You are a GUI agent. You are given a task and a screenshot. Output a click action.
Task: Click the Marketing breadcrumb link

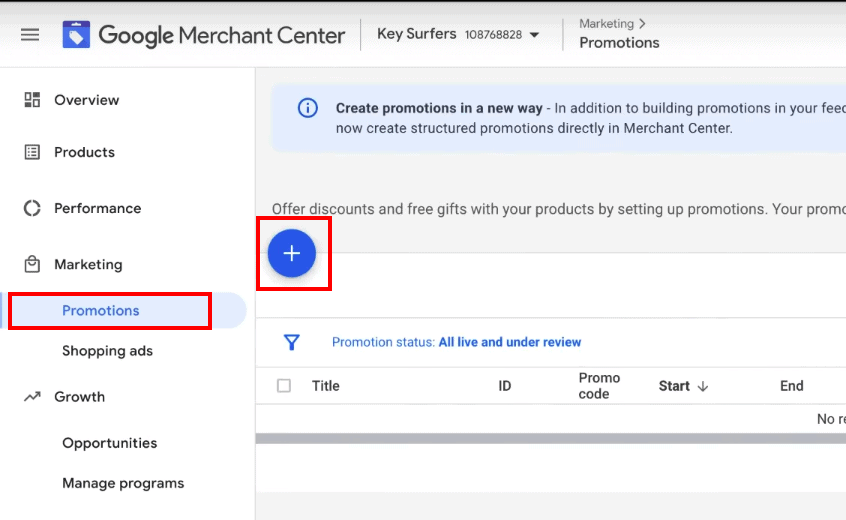pyautogui.click(x=606, y=24)
